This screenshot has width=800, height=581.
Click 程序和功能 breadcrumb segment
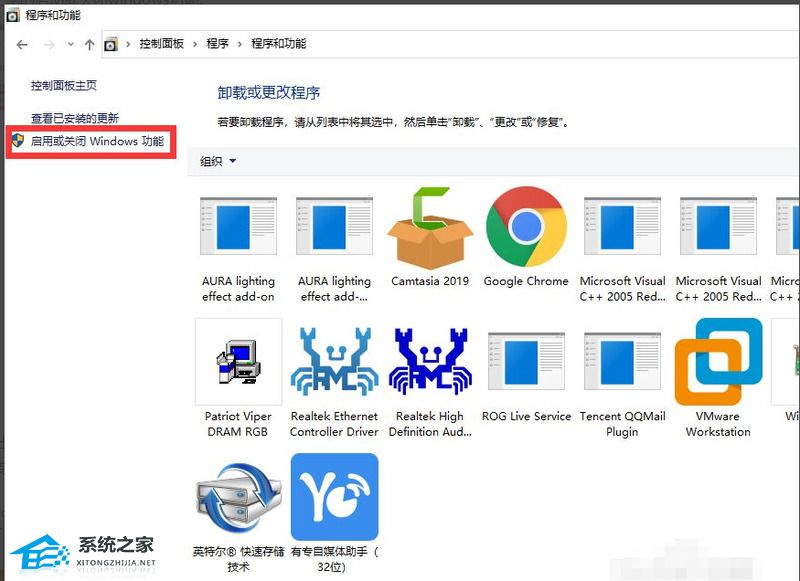tap(279, 44)
